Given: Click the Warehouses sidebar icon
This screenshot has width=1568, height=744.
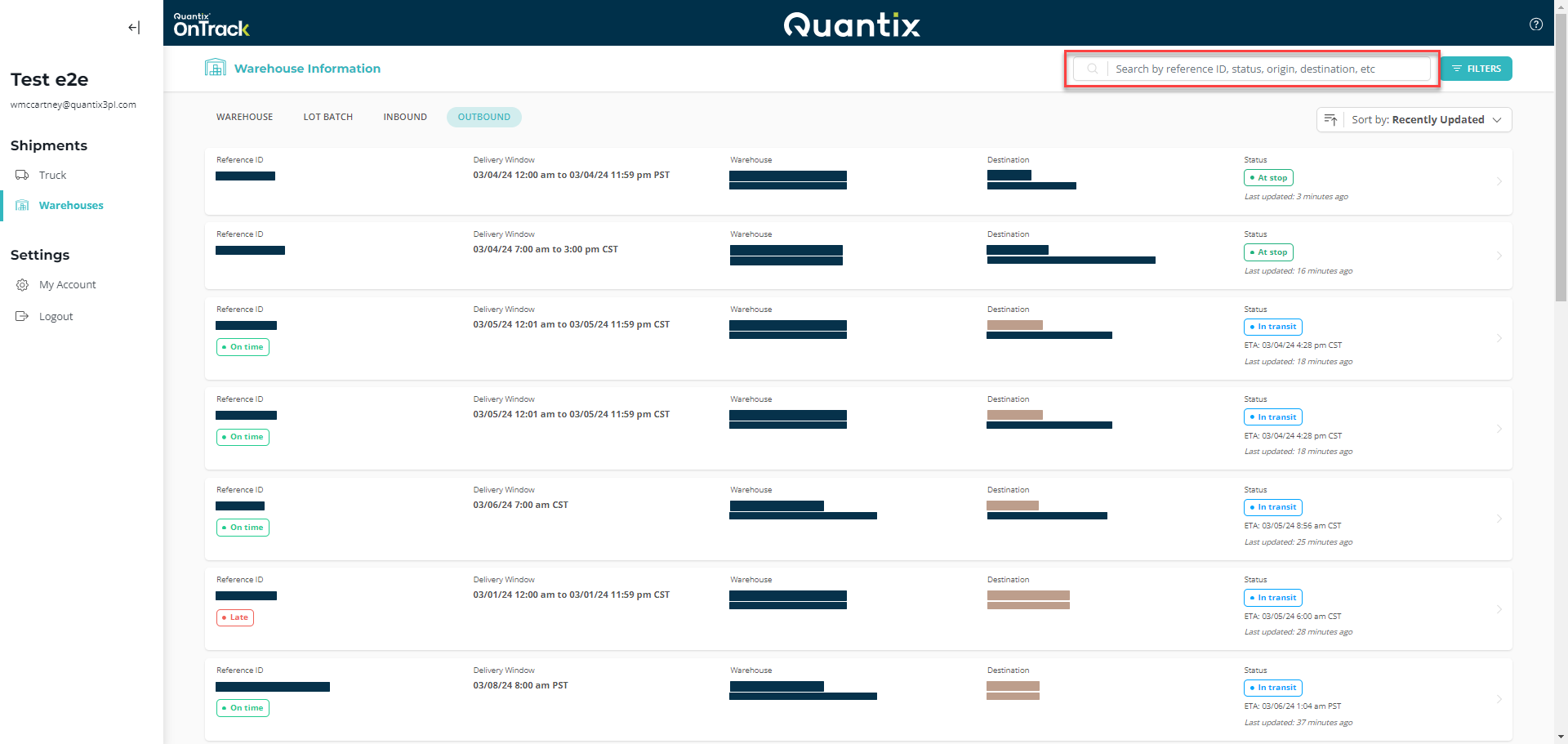Looking at the screenshot, I should 23,205.
